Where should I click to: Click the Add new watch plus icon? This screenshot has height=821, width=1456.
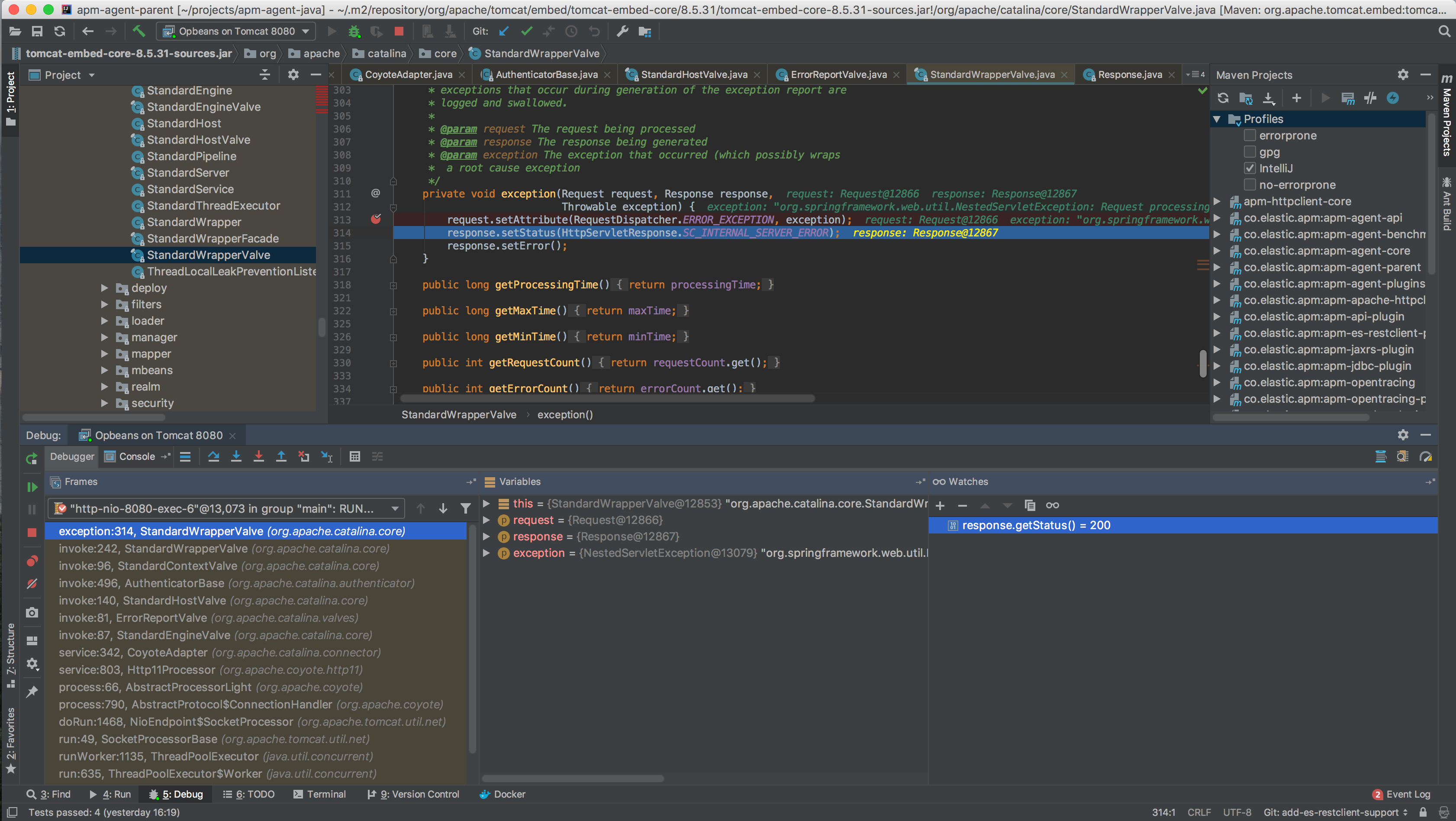click(x=940, y=505)
